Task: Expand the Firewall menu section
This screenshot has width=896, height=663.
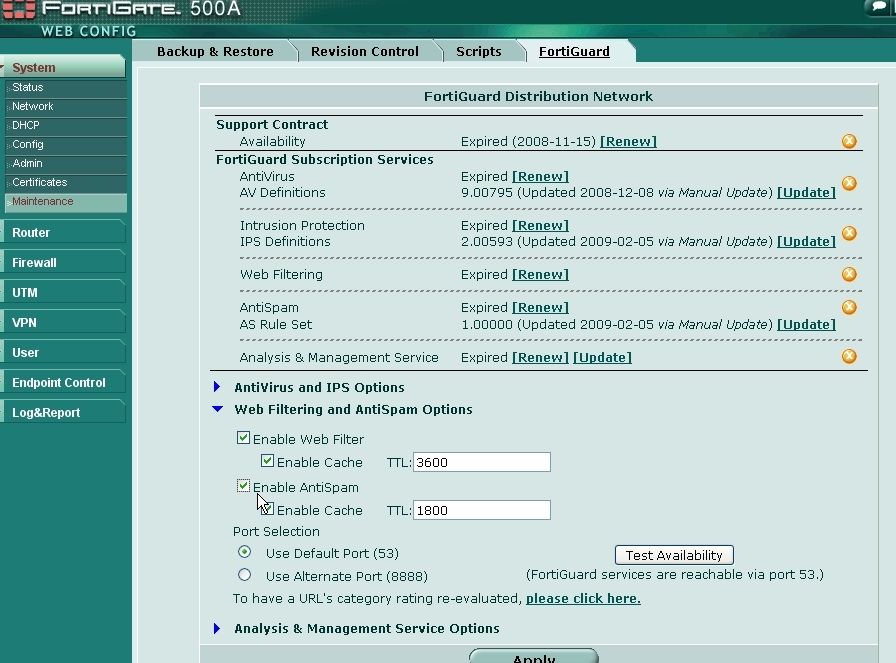Action: pos(63,263)
